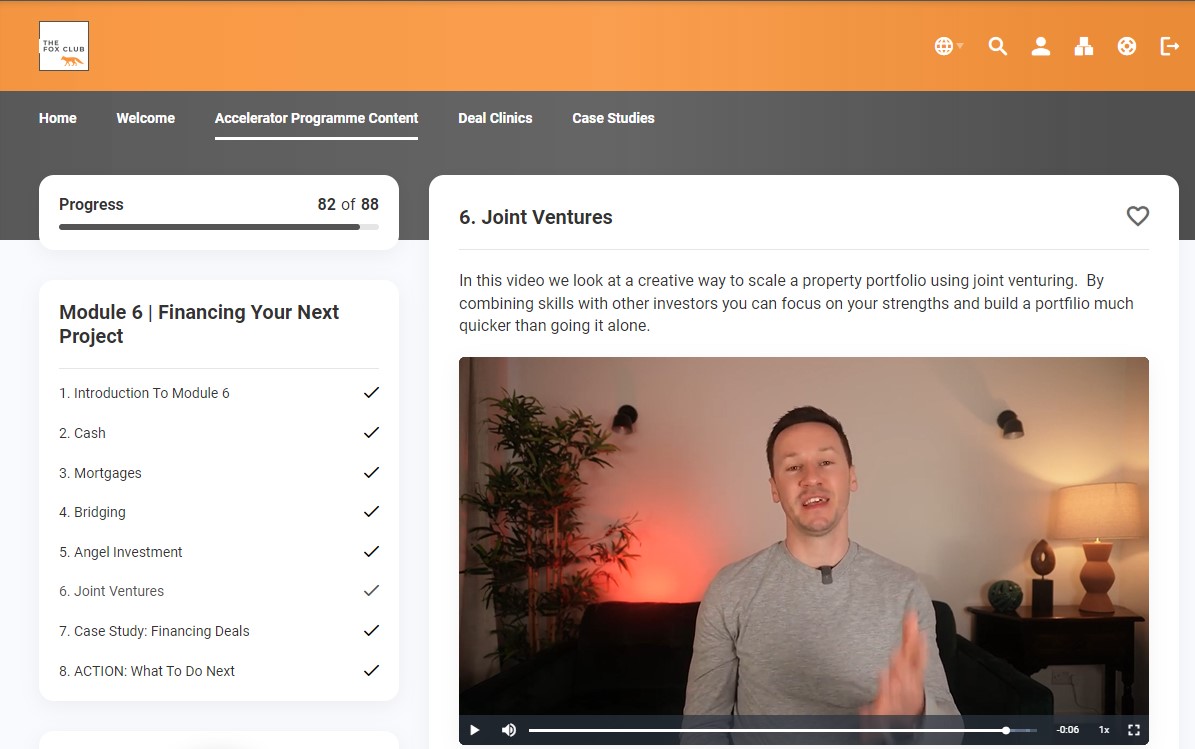
Task: Click the logout icon
Action: coord(1169,46)
